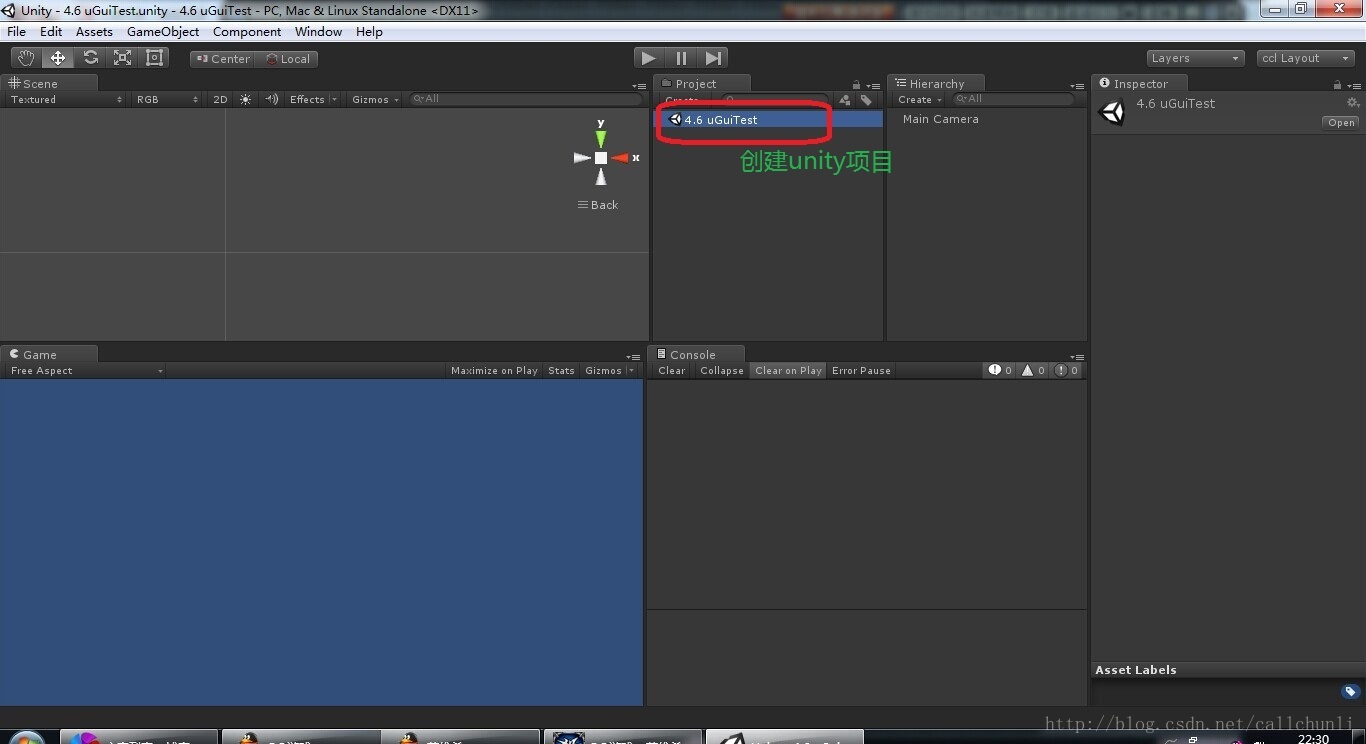Search by type icon in Project panel
Image resolution: width=1366 pixels, height=744 pixels.
click(x=845, y=100)
